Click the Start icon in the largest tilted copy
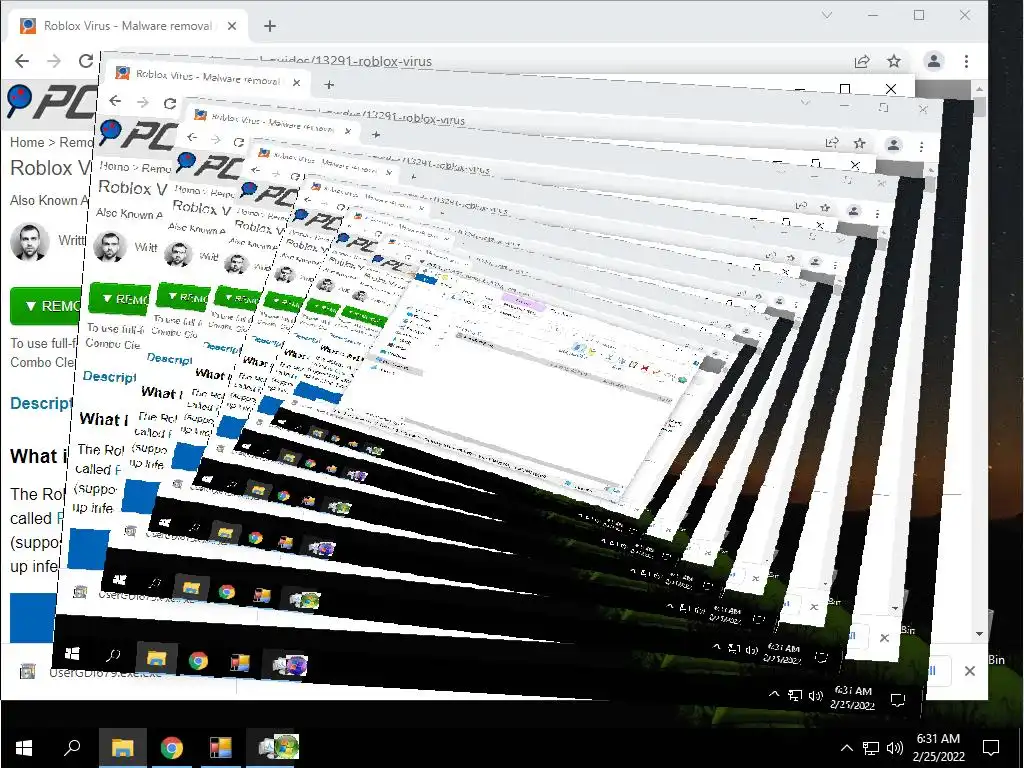The image size is (1024, 768). coord(72,653)
